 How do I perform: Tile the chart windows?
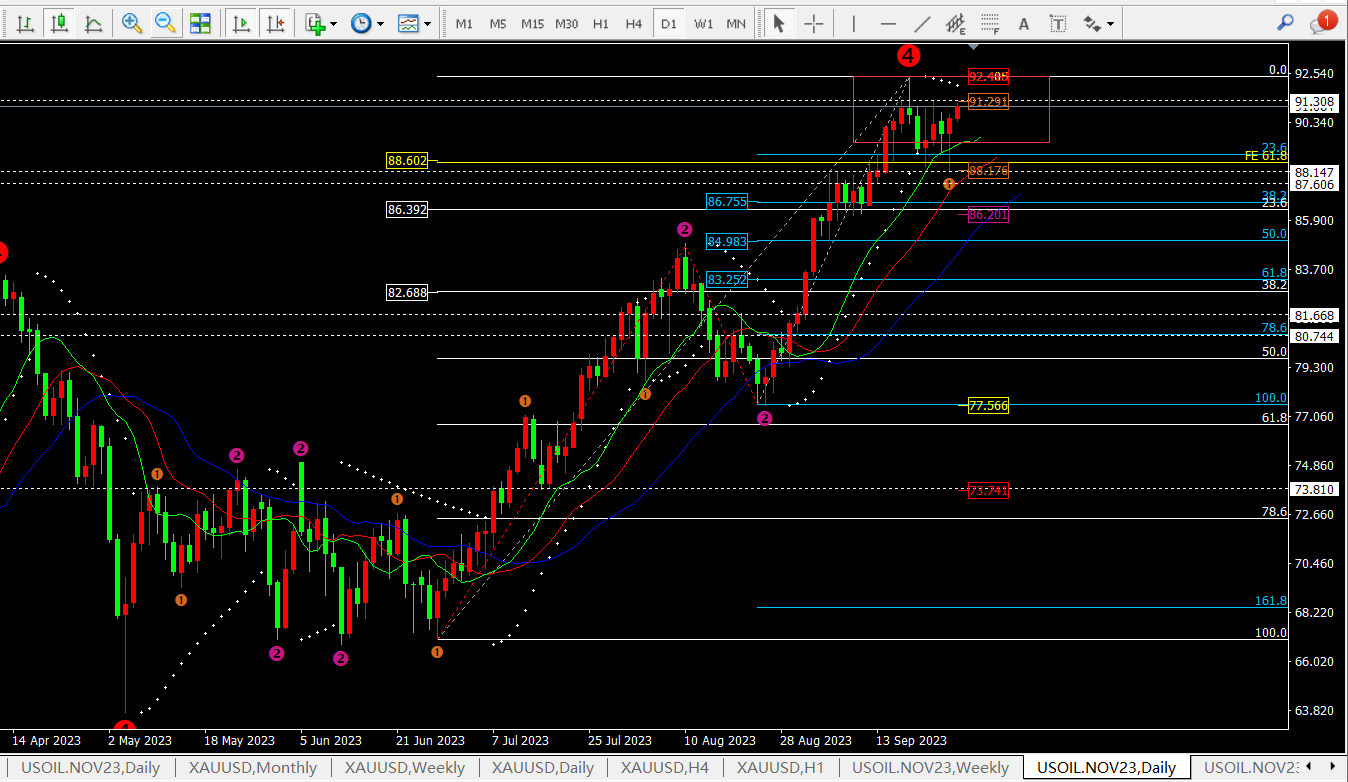coord(201,23)
